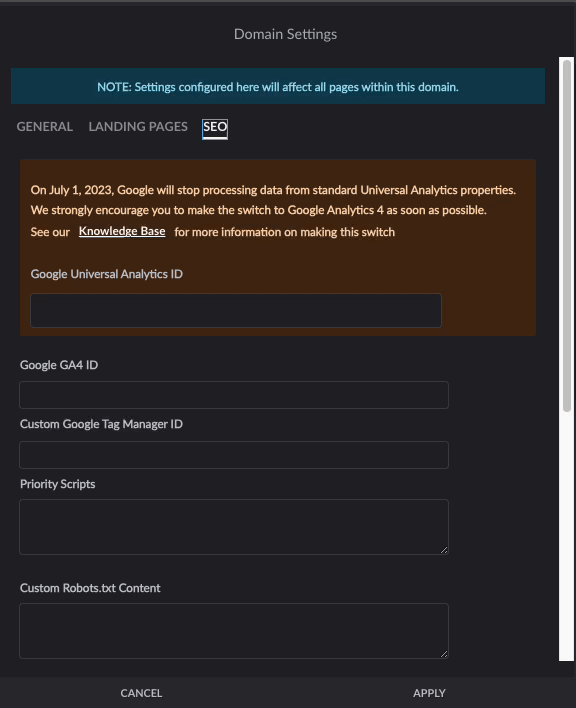
Task: Click inside the Priority Scripts textarea
Action: pos(234,526)
